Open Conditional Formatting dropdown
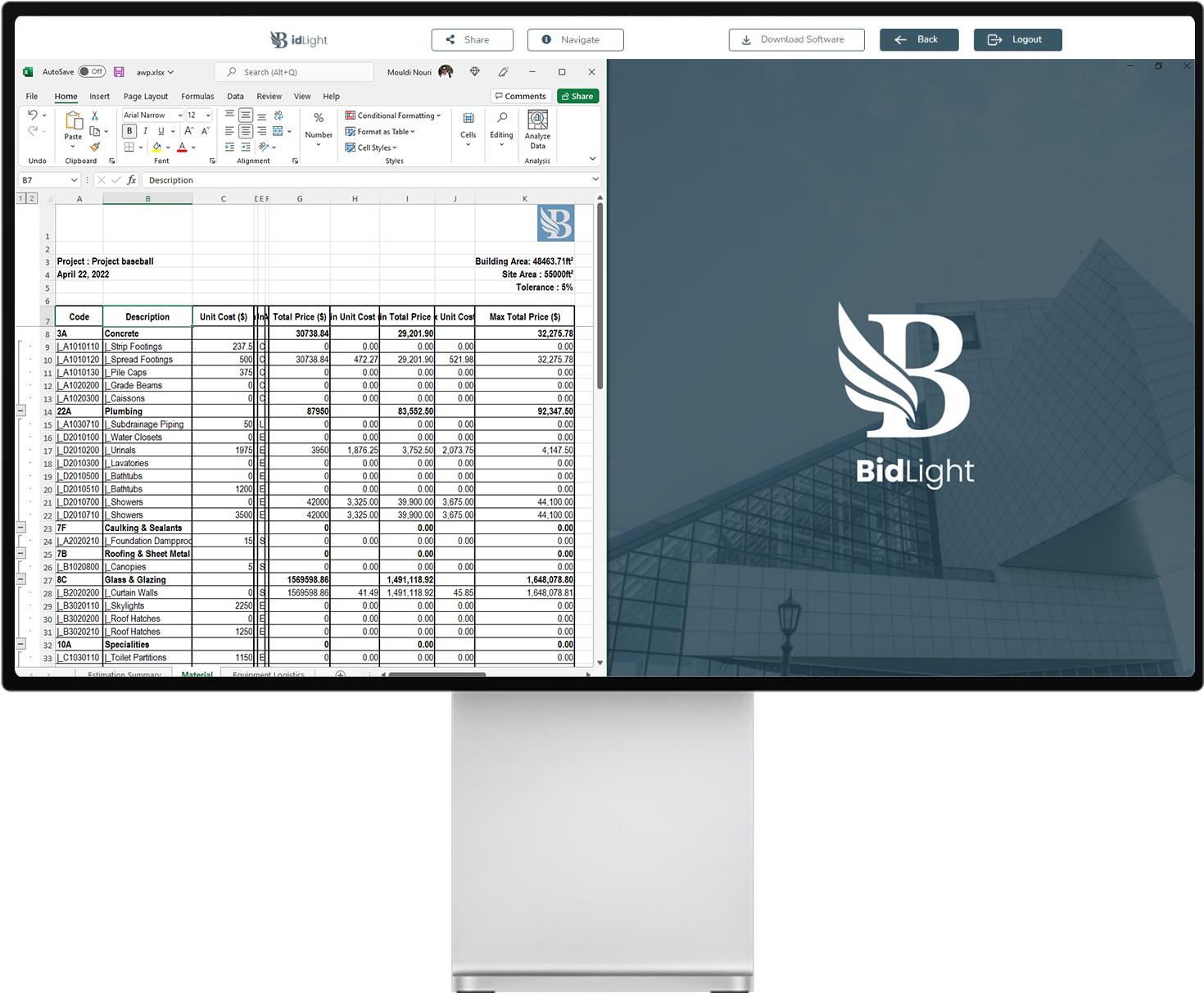 click(393, 116)
